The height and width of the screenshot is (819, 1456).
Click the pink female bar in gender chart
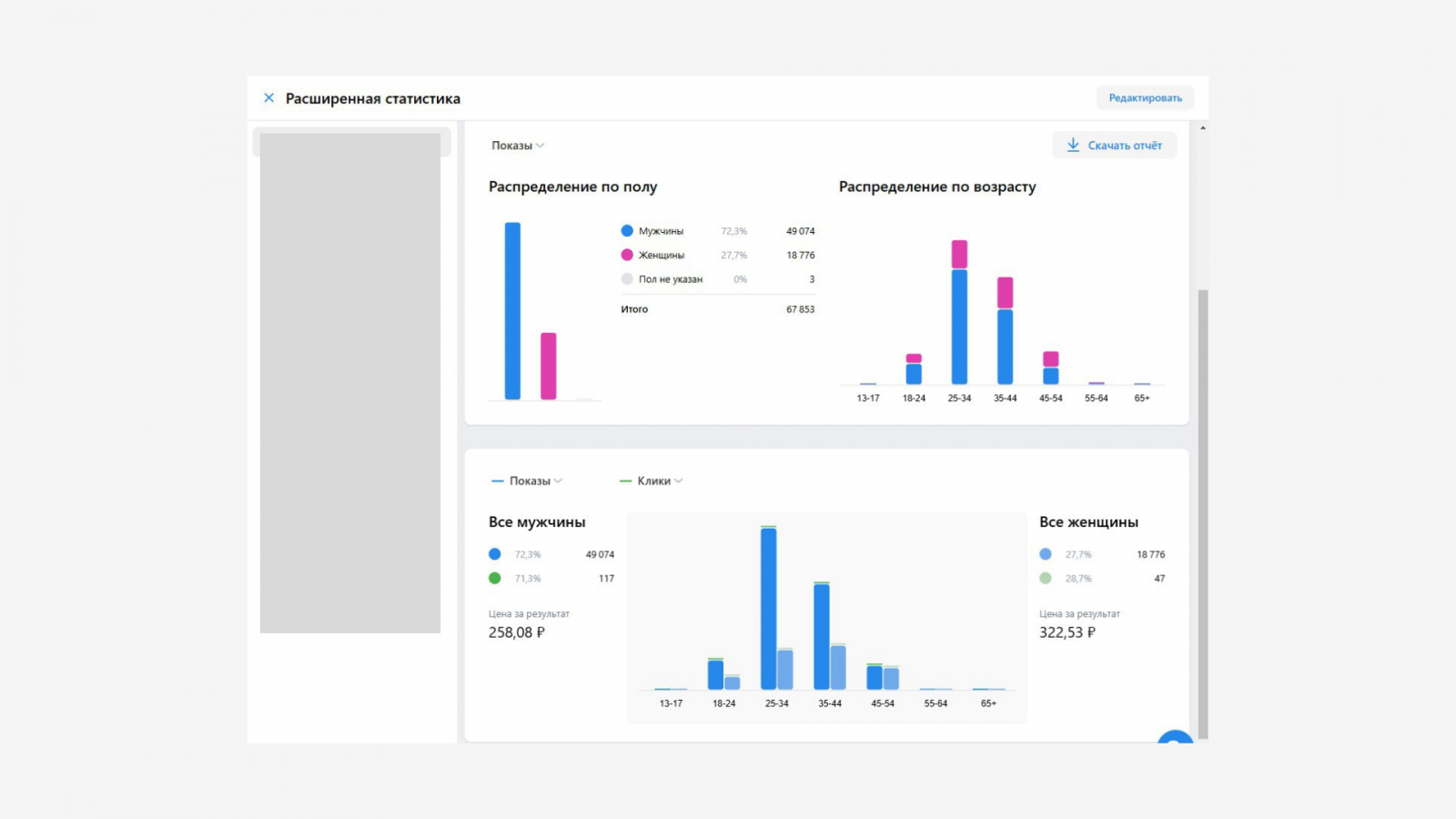549,366
